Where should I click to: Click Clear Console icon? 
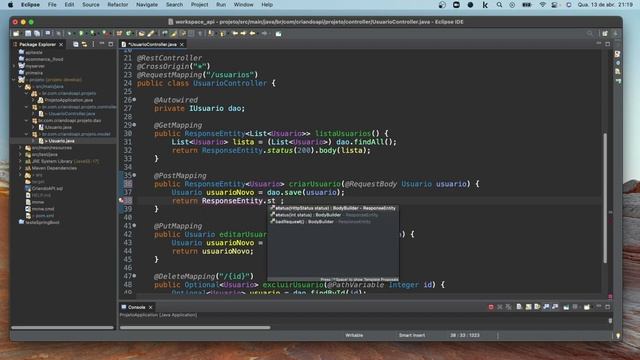pos(519,307)
